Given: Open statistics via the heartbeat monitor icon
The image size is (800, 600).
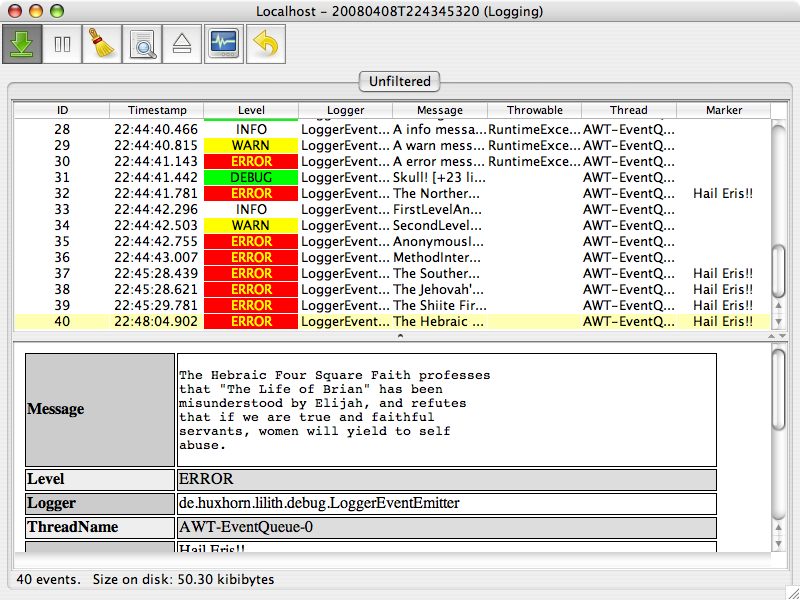Looking at the screenshot, I should coord(222,43).
